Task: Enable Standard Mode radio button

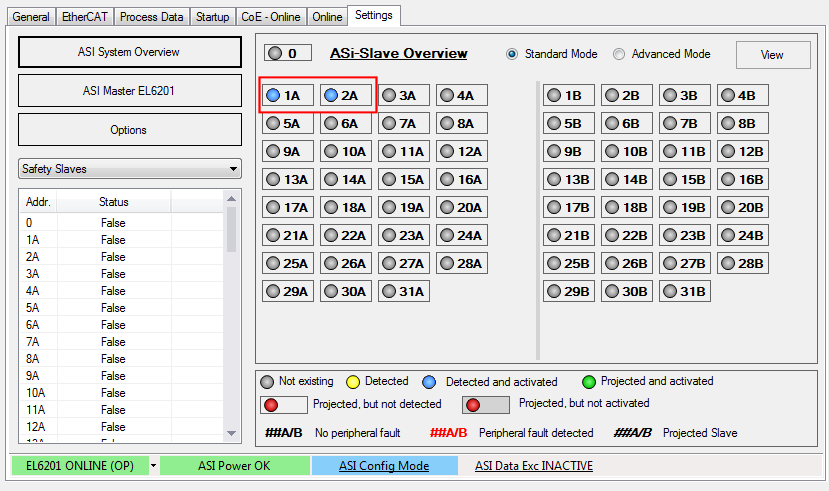Action: 512,54
